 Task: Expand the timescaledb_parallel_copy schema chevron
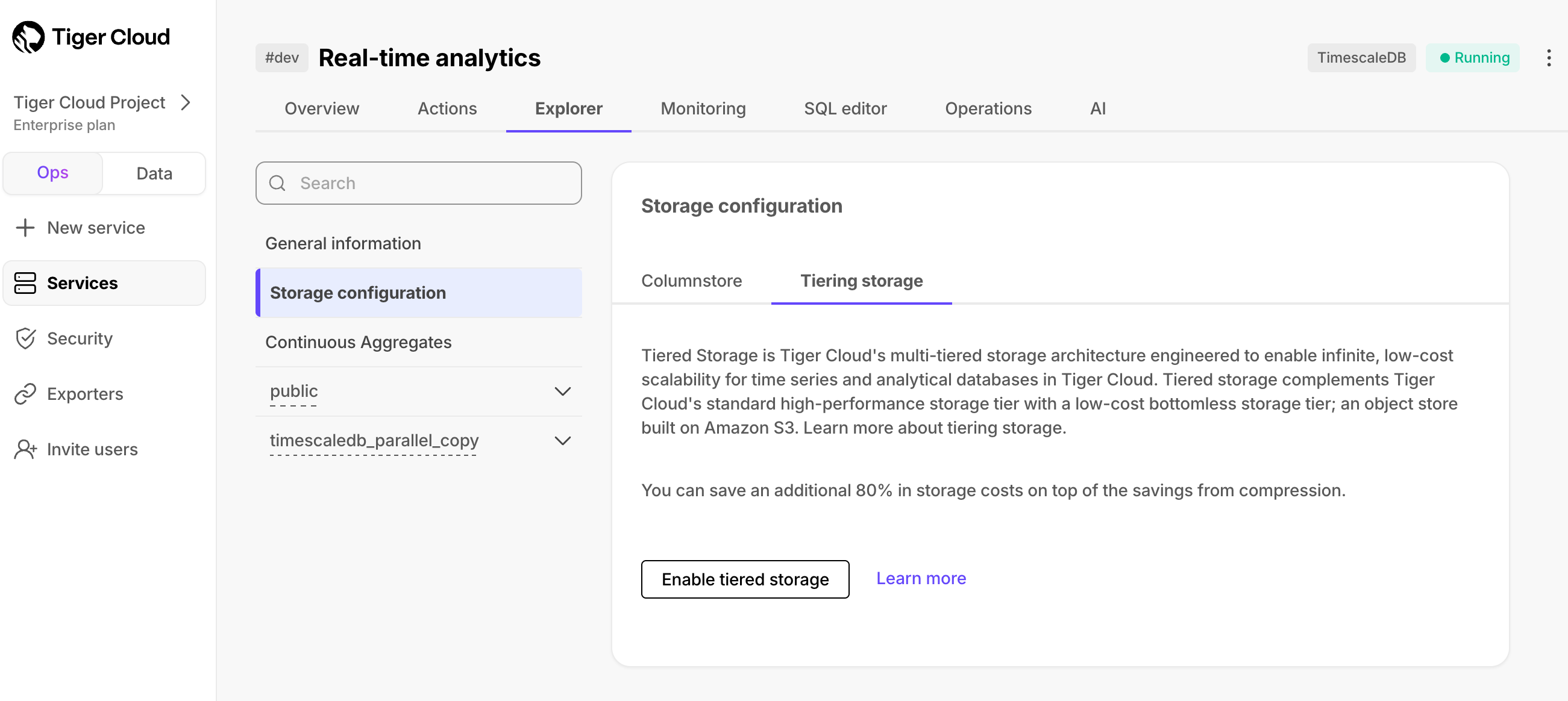[x=562, y=441]
